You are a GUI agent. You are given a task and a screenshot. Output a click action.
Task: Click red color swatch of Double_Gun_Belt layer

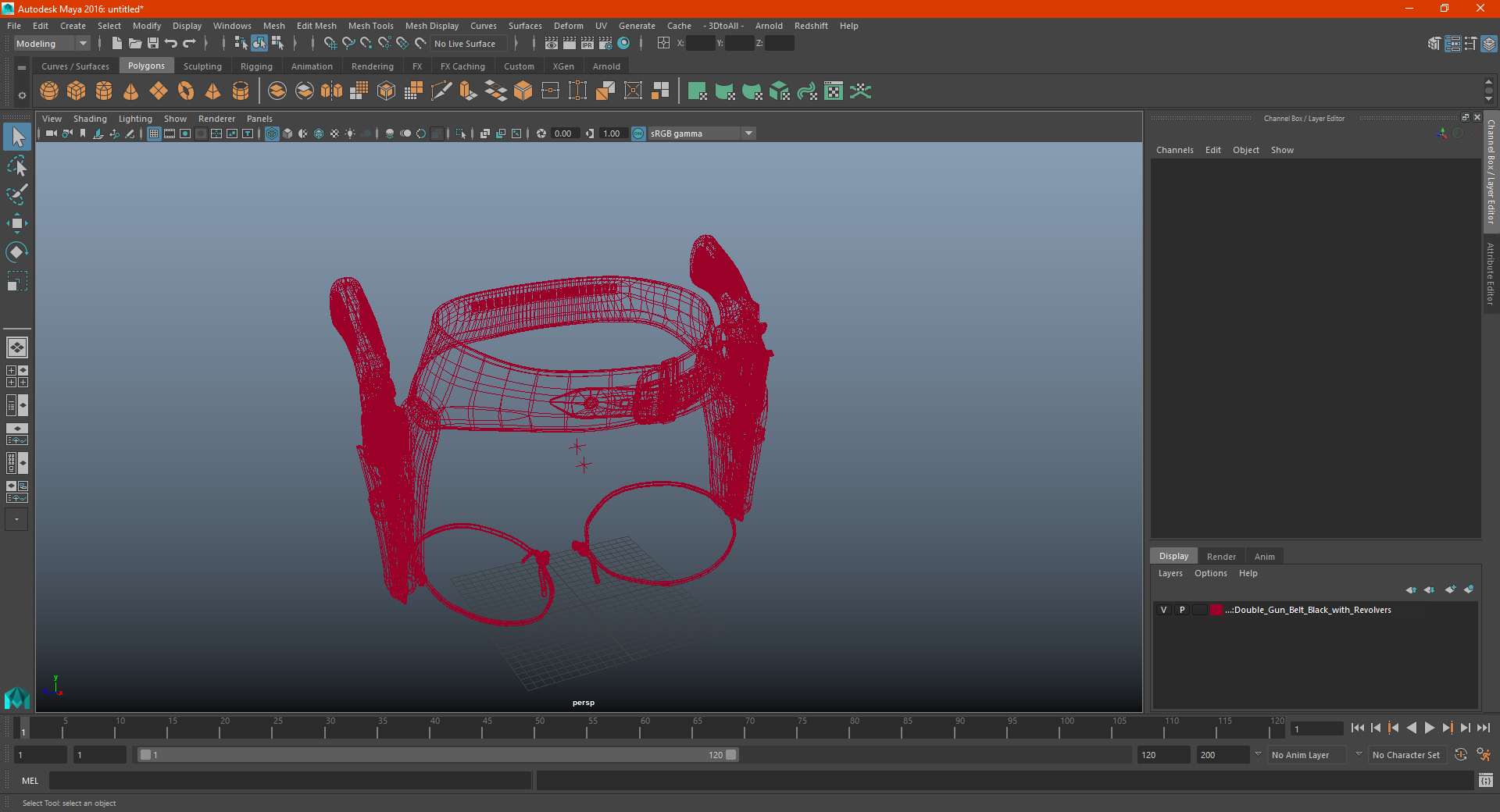[x=1216, y=610]
